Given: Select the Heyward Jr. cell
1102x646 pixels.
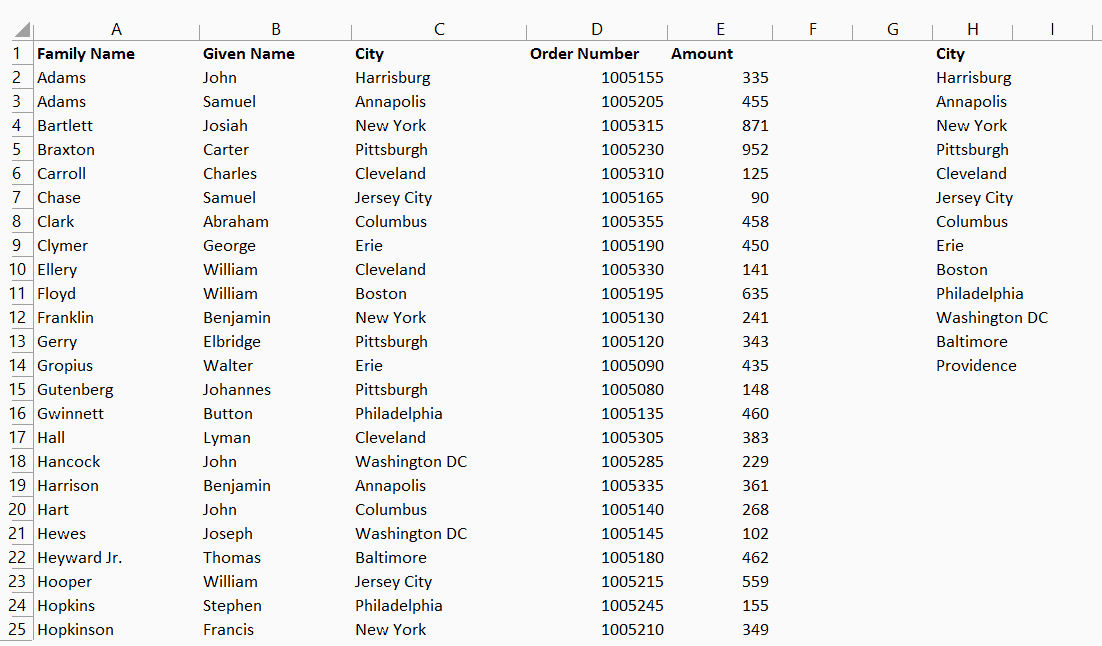Looking at the screenshot, I should click(79, 557).
